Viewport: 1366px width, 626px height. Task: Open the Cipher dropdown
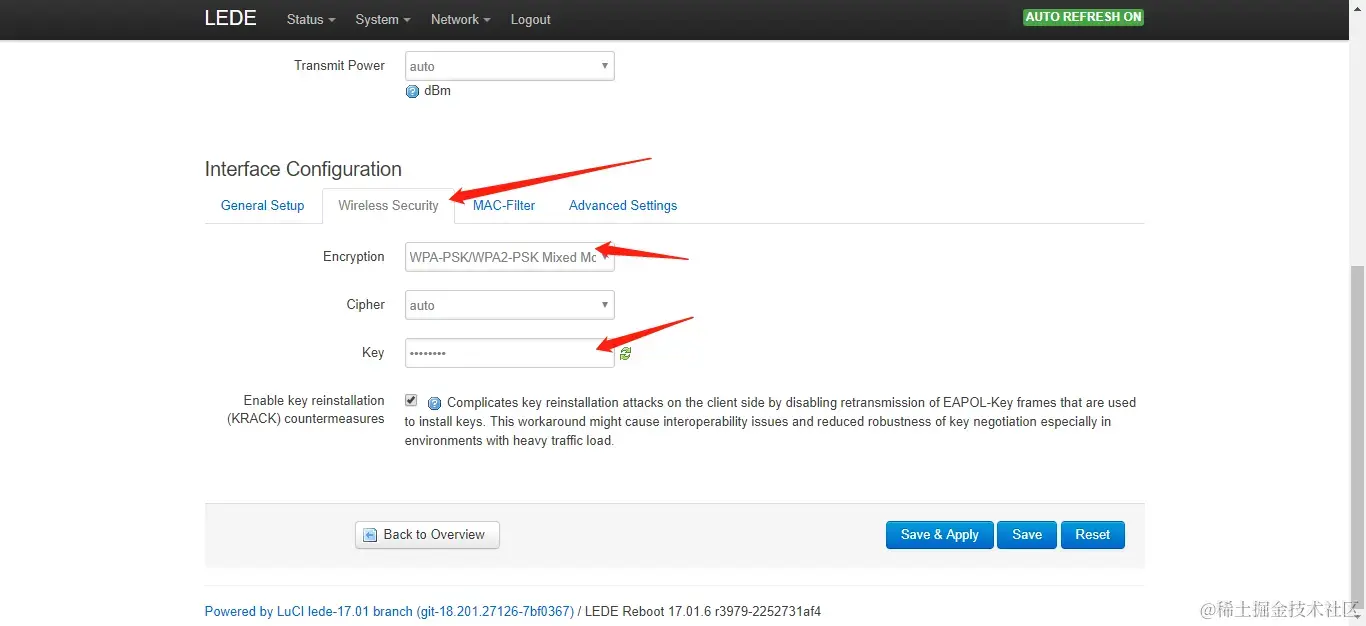coord(510,305)
